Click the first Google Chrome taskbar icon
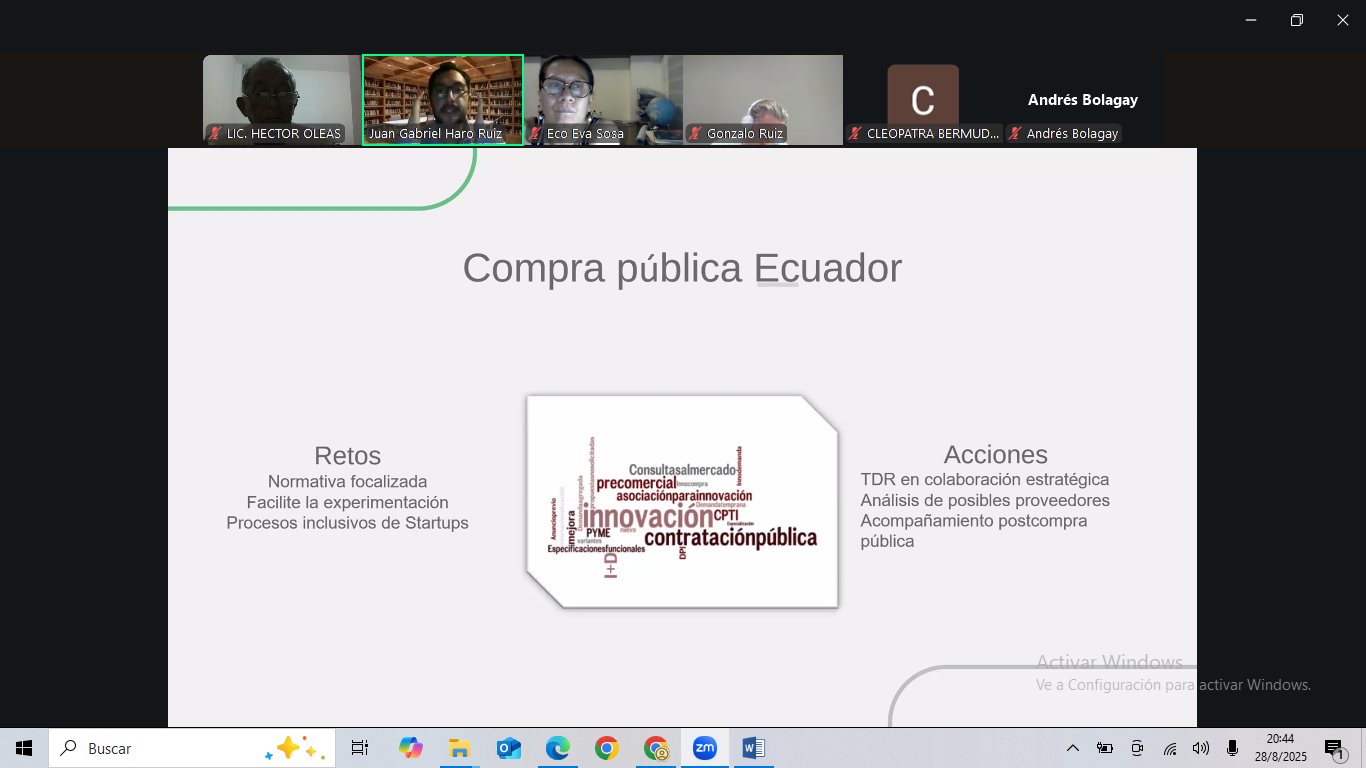The width and height of the screenshot is (1366, 768). [x=606, y=748]
